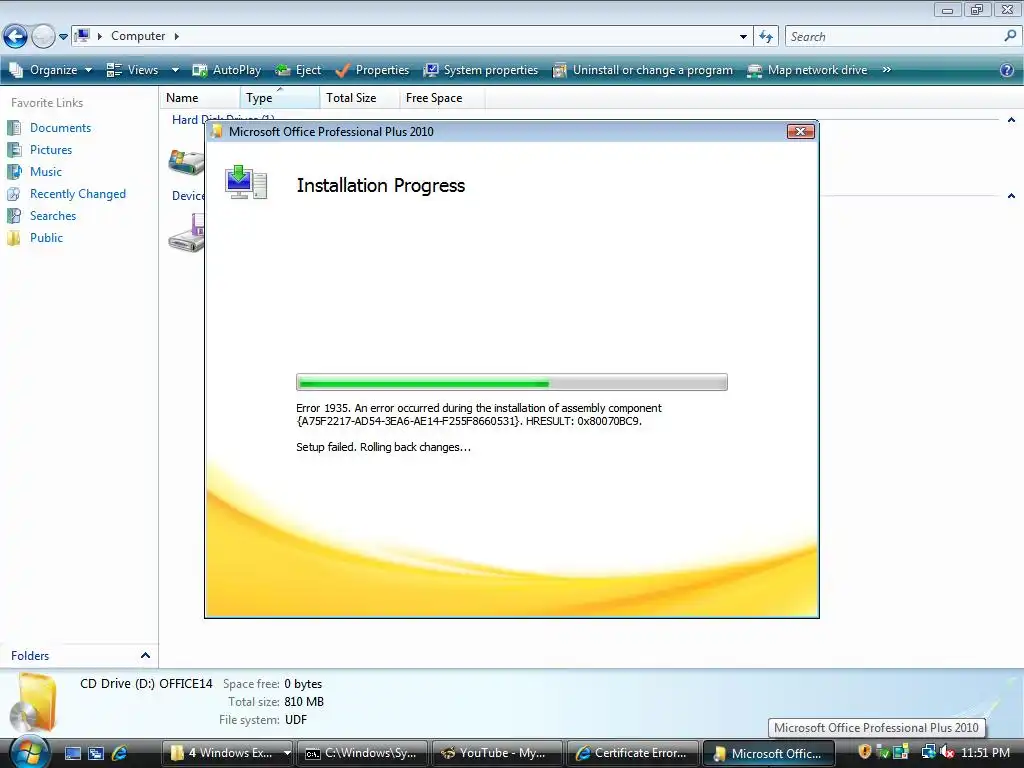Sort by the Name column header
1024x768 pixels.
tap(200, 98)
